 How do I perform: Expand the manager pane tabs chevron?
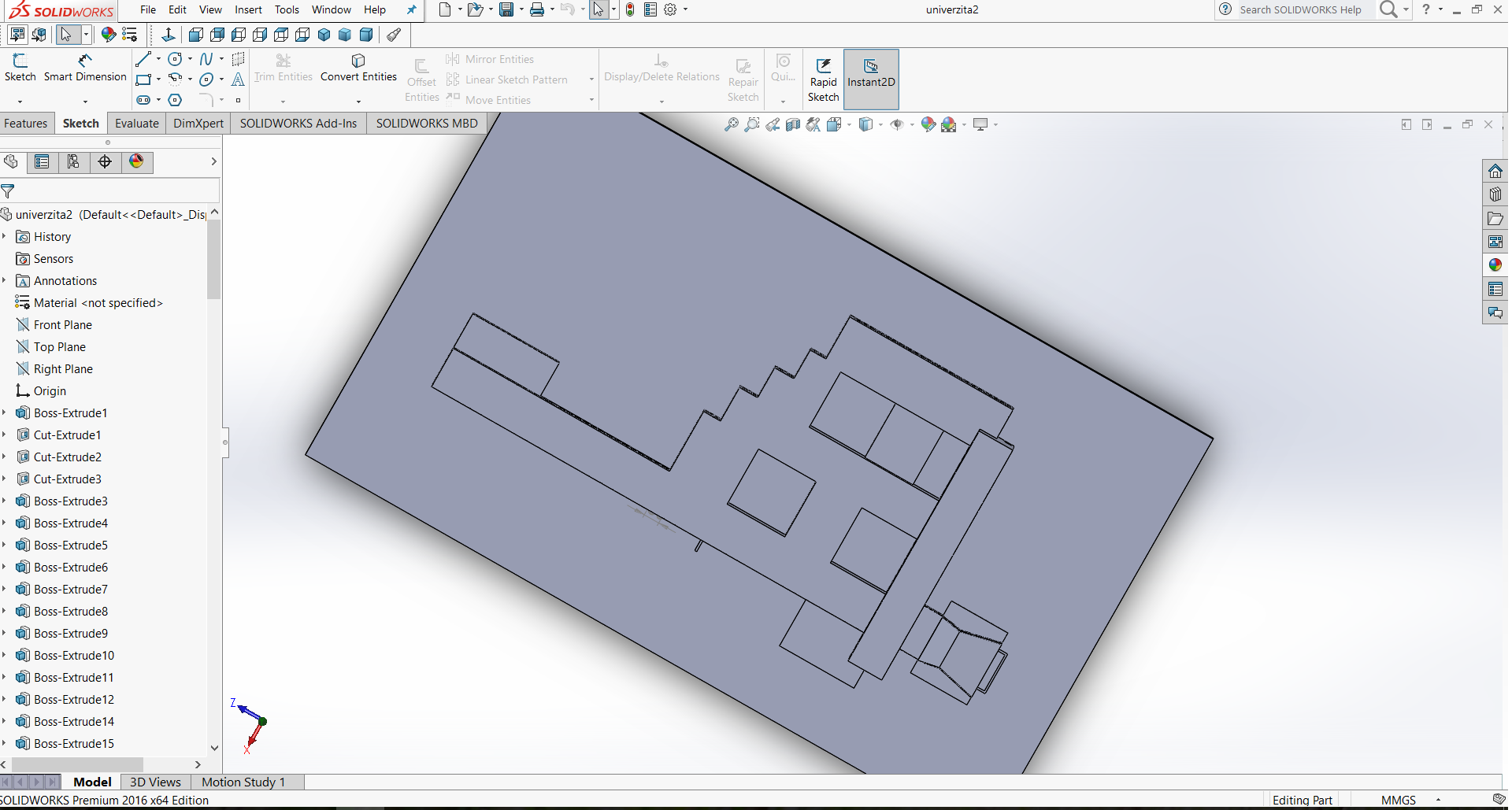click(x=213, y=161)
